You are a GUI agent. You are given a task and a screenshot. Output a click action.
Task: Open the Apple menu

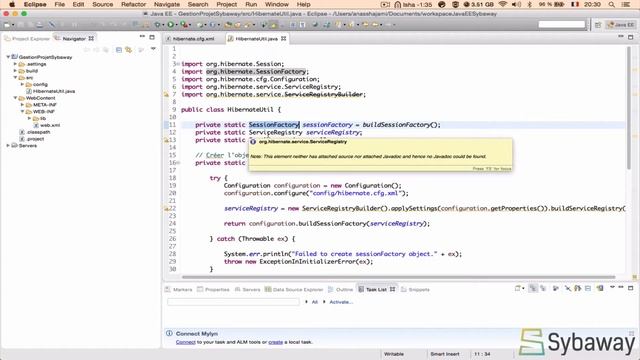[x=12, y=4]
